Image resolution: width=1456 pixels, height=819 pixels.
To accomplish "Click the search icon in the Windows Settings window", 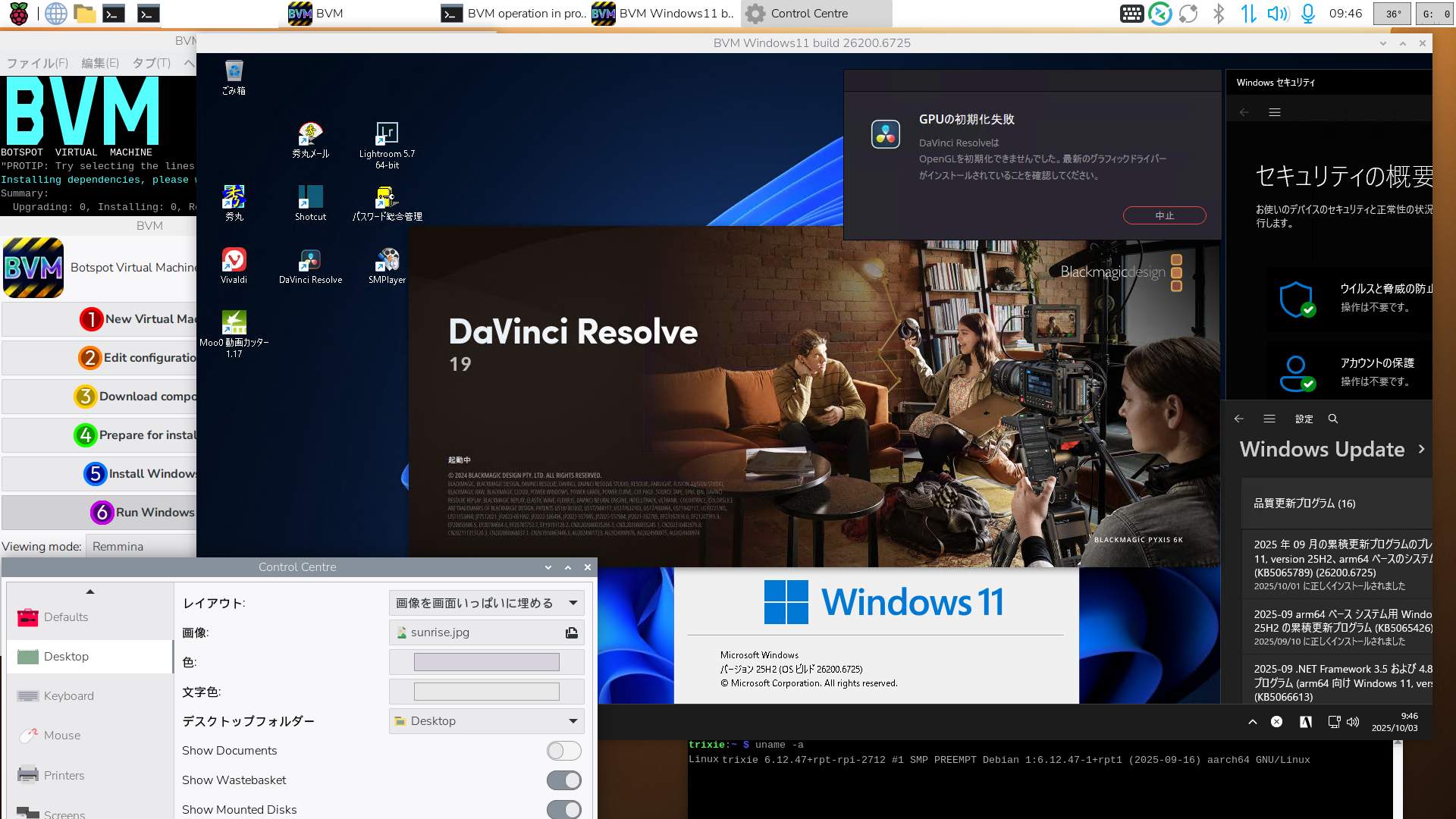I will point(1332,419).
